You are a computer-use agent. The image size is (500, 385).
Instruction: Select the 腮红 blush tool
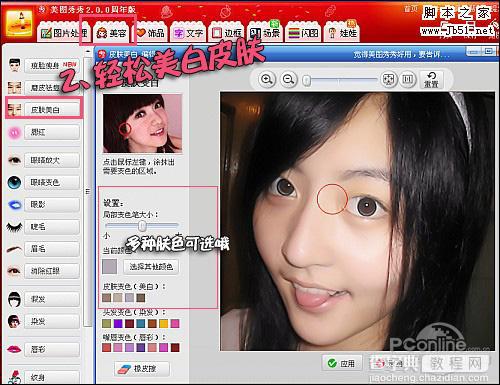coord(52,132)
